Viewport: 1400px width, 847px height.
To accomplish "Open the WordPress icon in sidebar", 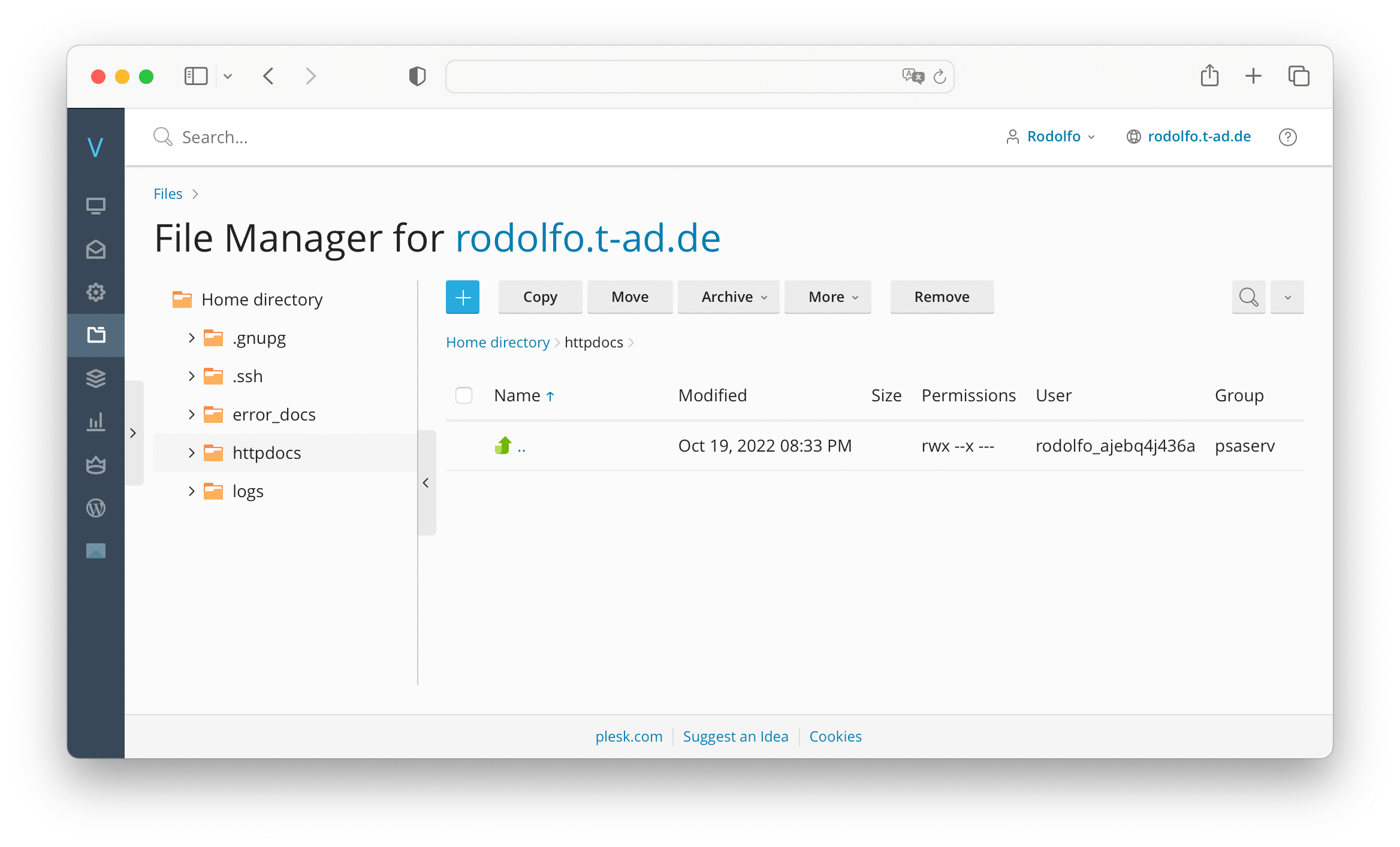I will (96, 508).
